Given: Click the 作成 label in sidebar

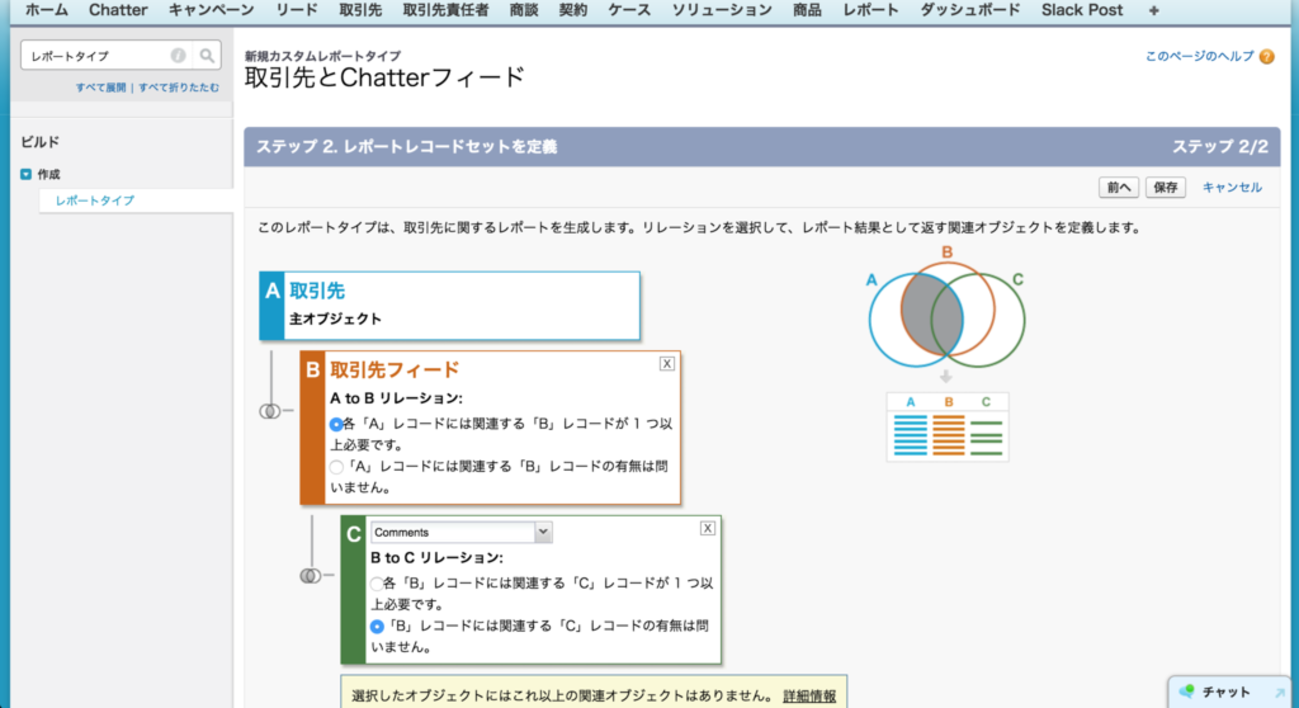Looking at the screenshot, I should point(49,174).
